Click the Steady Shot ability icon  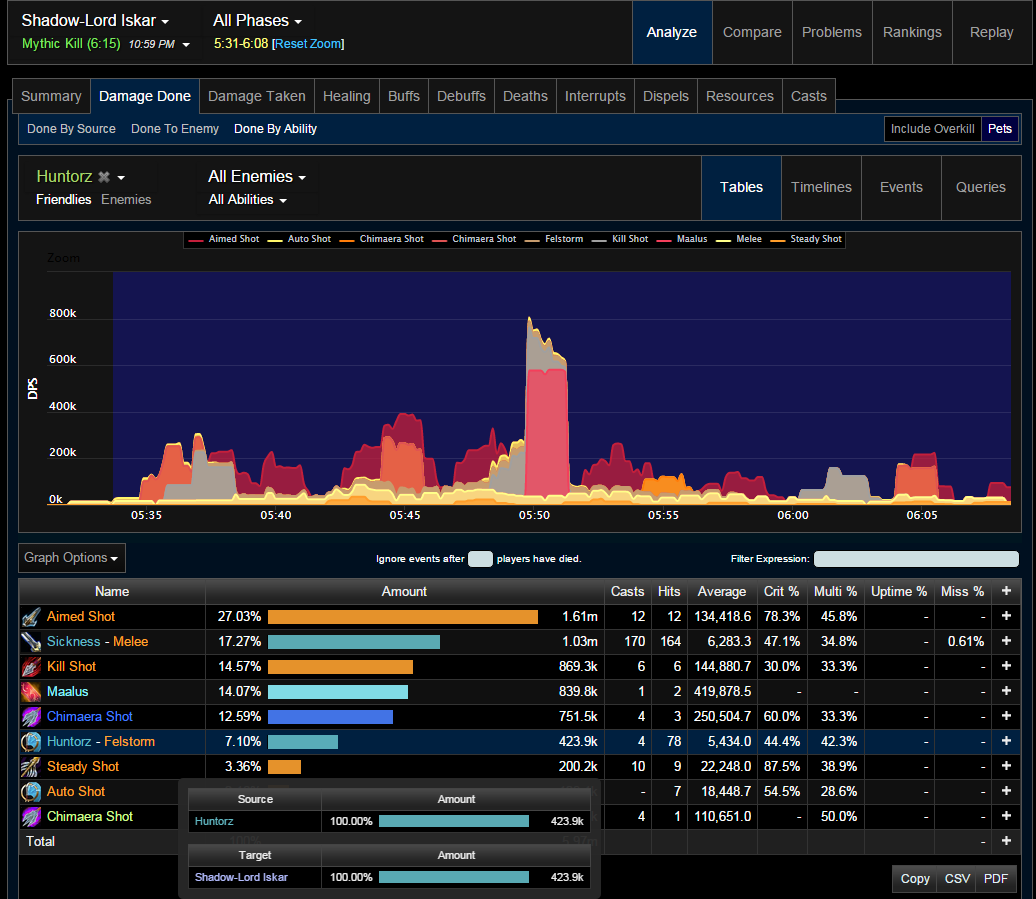click(x=31, y=767)
